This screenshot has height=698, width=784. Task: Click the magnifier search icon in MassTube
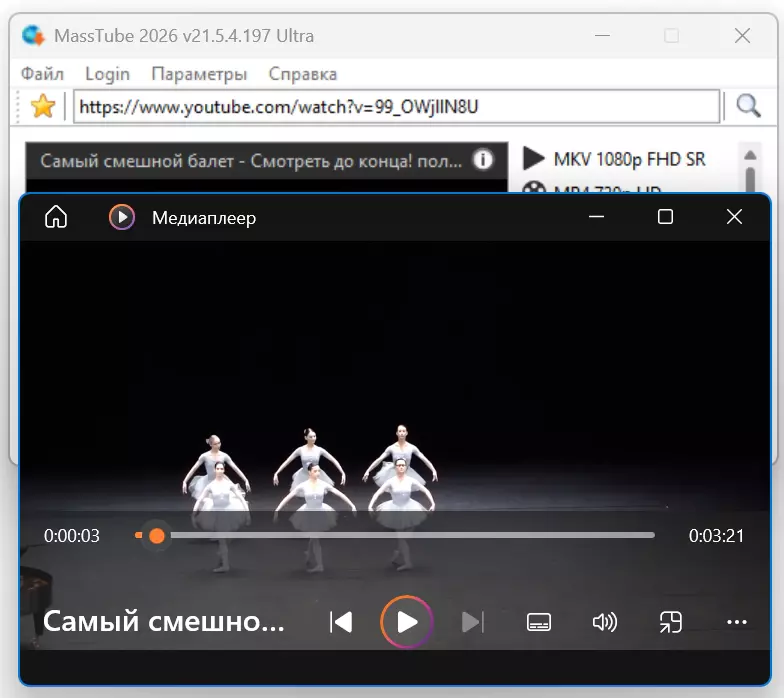tap(748, 106)
